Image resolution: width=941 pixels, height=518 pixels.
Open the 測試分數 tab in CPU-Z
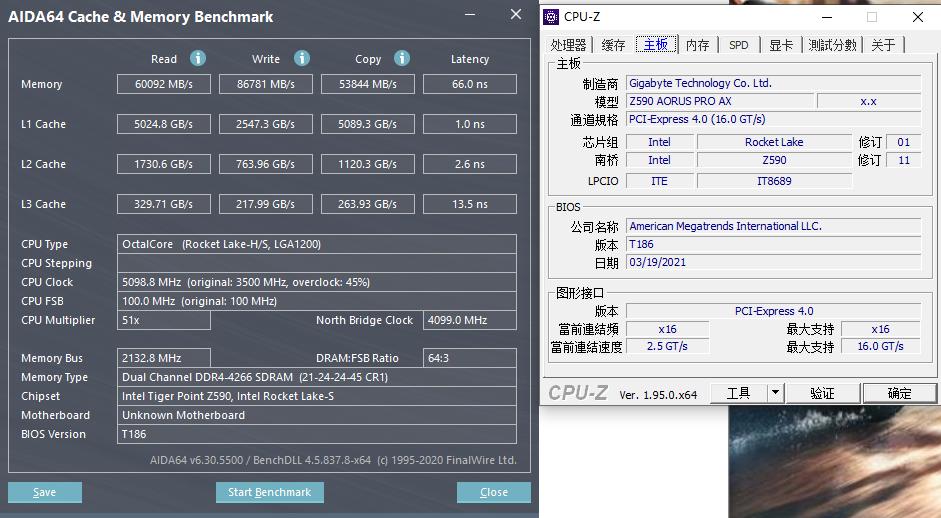click(x=832, y=45)
